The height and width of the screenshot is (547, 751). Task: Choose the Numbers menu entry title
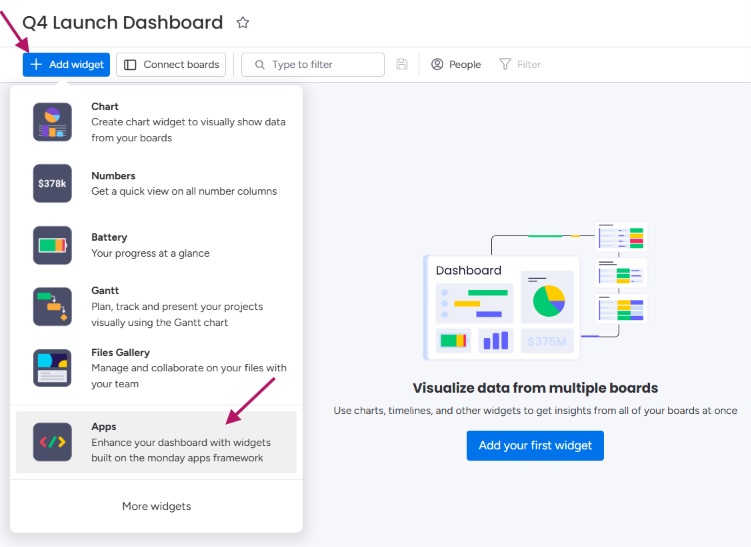point(114,176)
